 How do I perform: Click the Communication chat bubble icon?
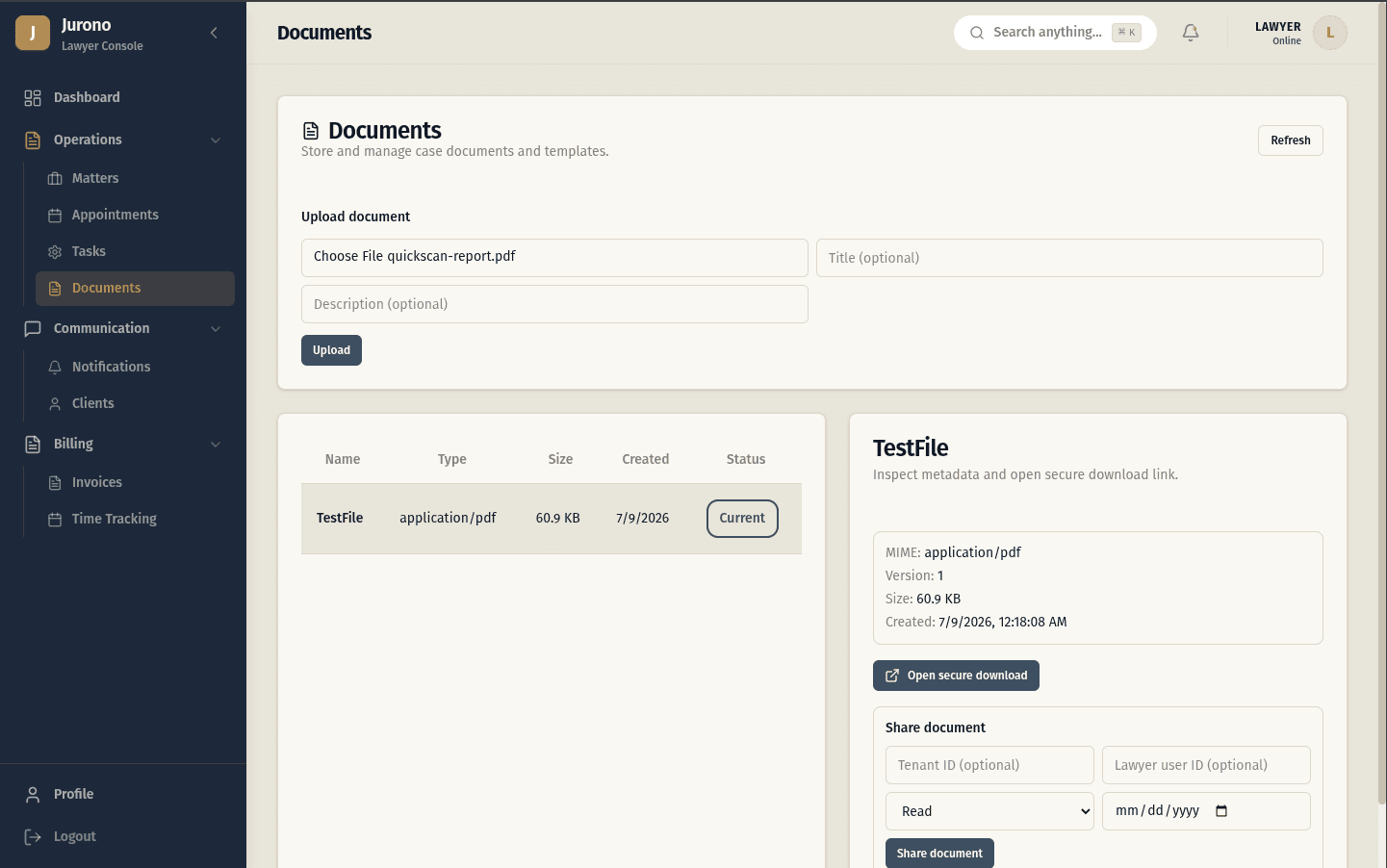coord(33,328)
